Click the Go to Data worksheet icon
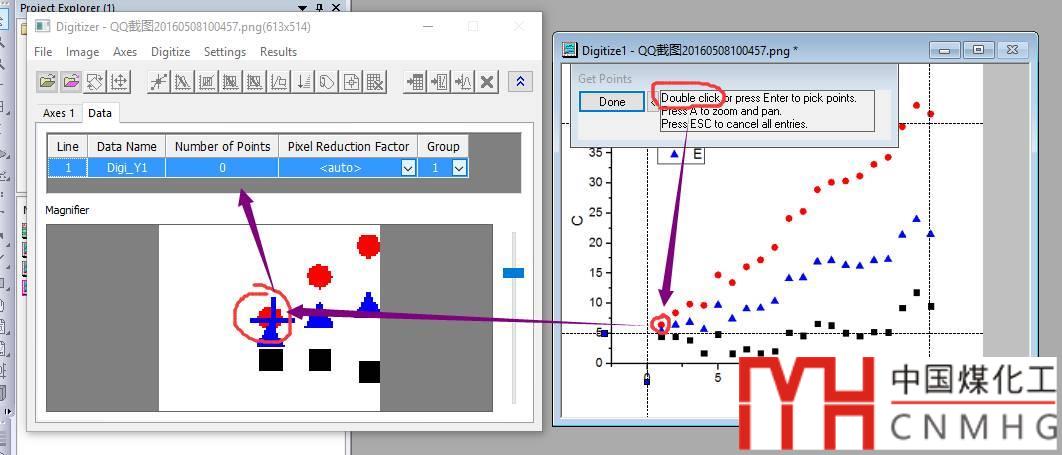The height and width of the screenshot is (455, 1062). coord(415,82)
